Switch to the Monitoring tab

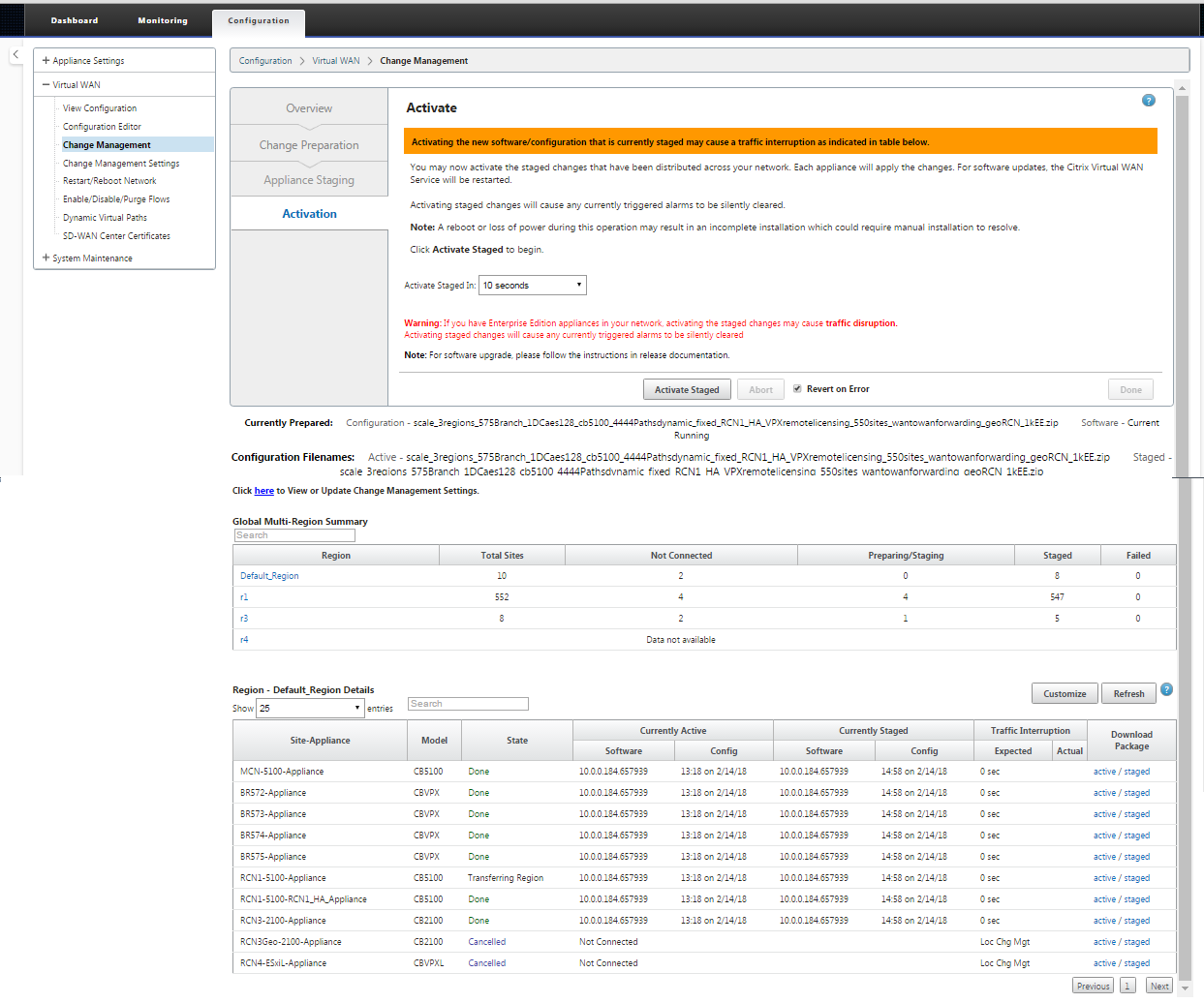click(x=163, y=20)
